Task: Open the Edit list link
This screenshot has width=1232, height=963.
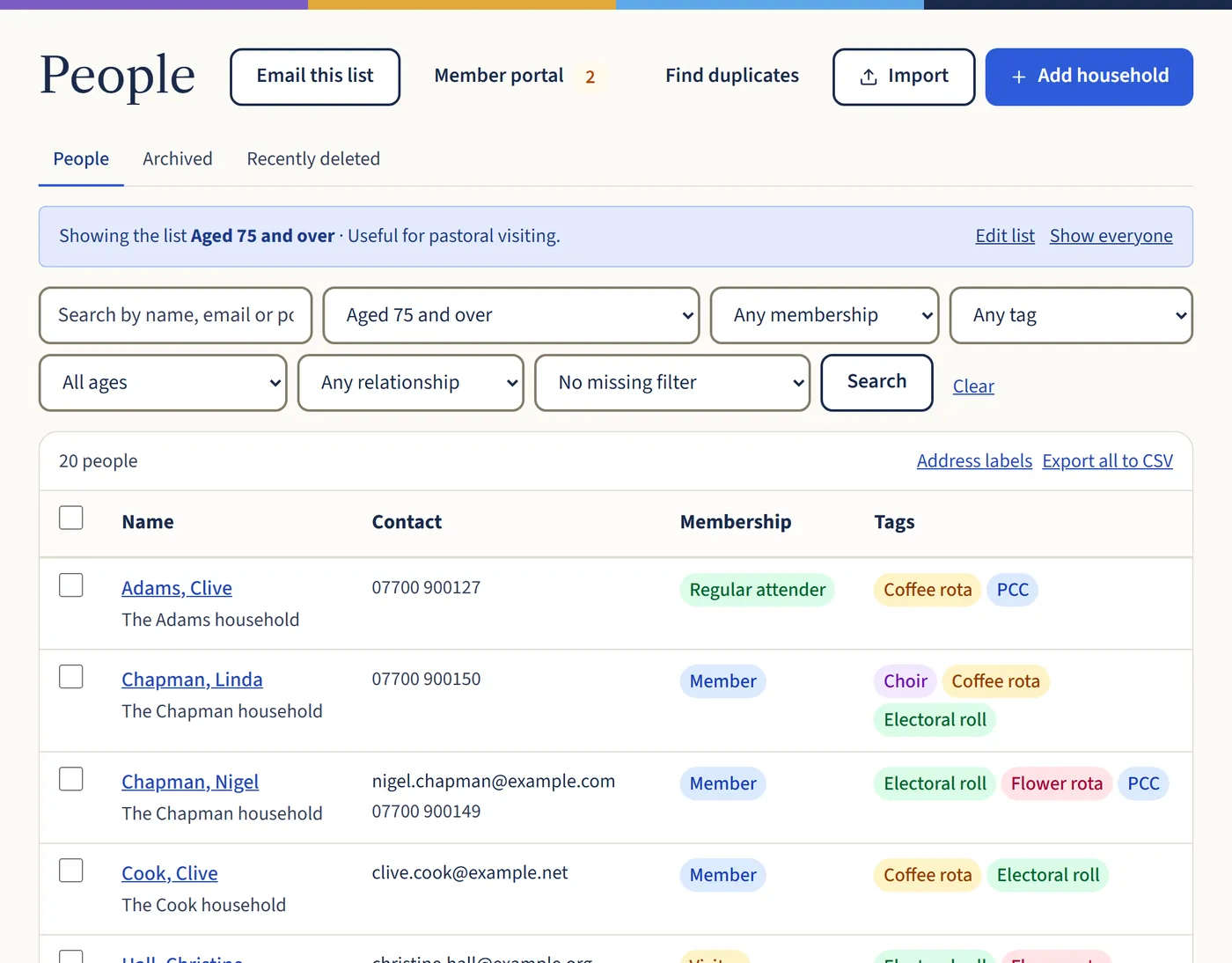Action: coord(1005,236)
